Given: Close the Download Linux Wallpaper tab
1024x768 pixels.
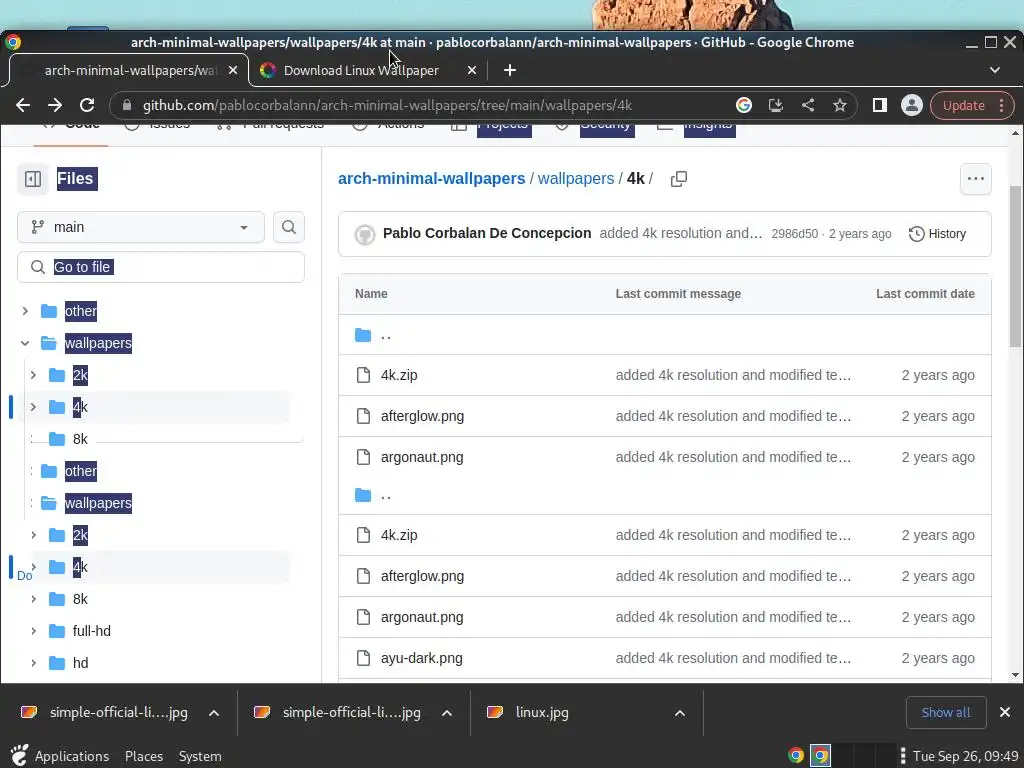Looking at the screenshot, I should coord(472,70).
